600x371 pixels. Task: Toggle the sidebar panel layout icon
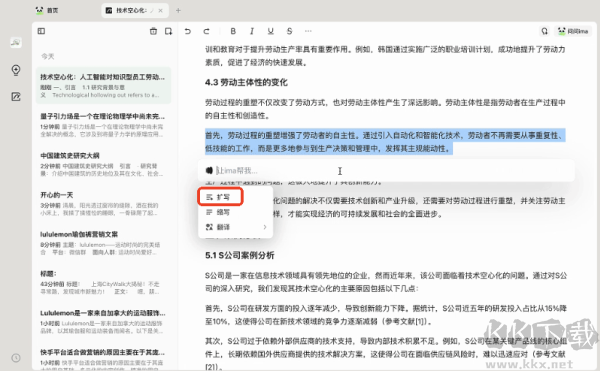[x=41, y=31]
